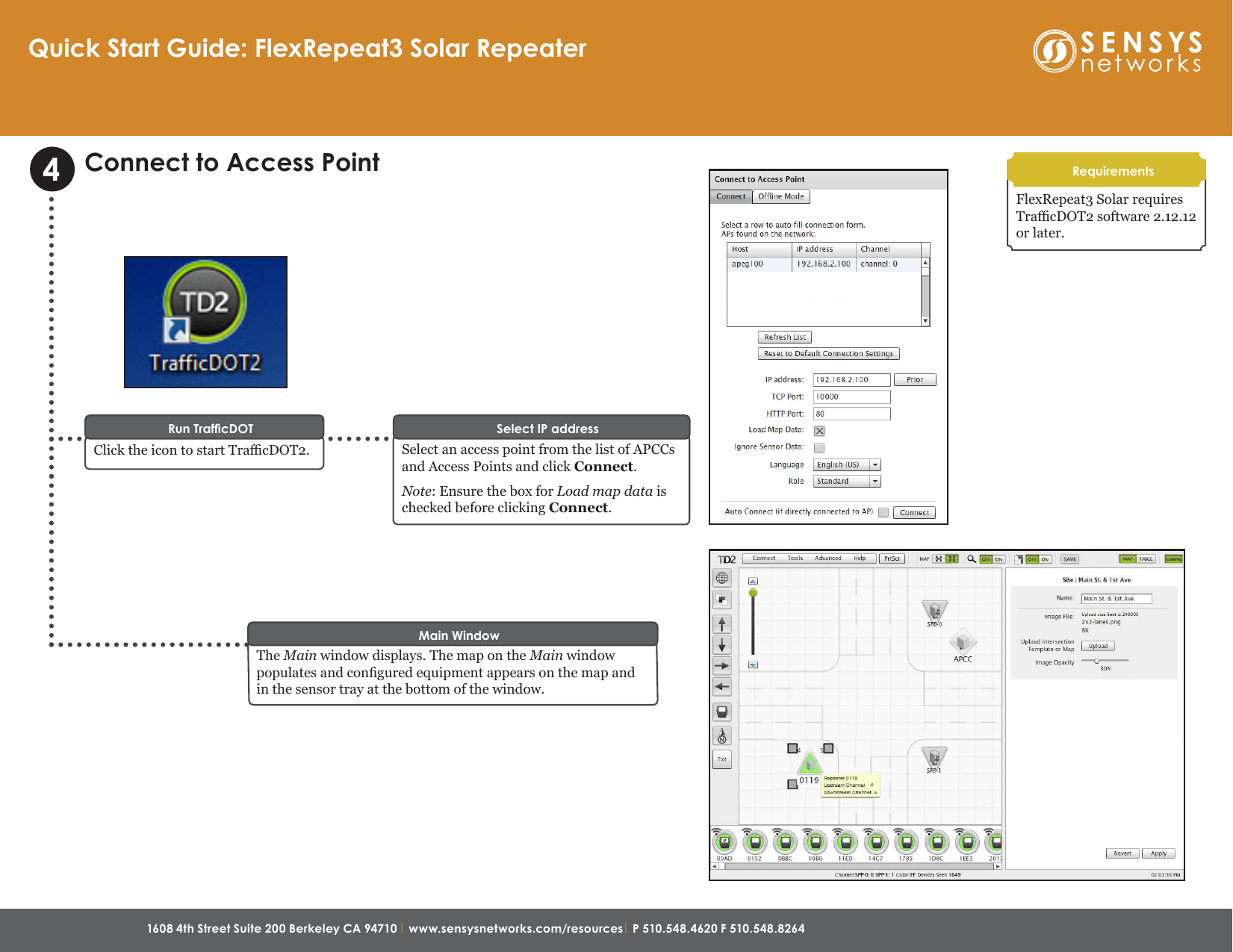Click the map shrink-to-fit icon
The image size is (1233, 952).
(x=939, y=559)
